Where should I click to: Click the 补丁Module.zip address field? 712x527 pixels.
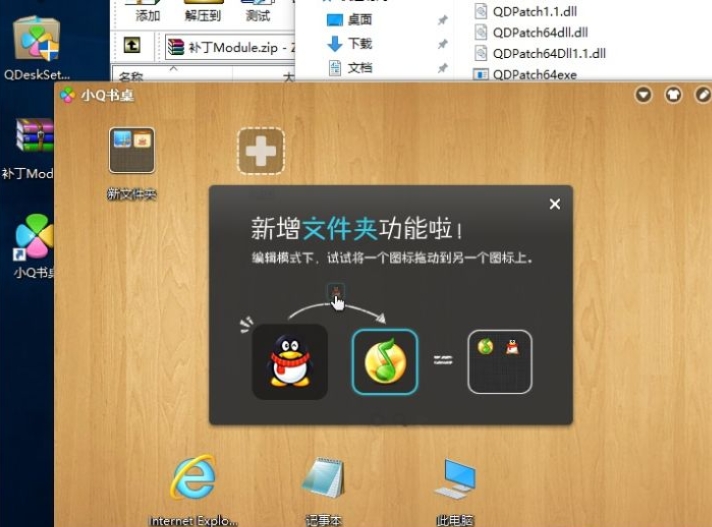point(230,47)
